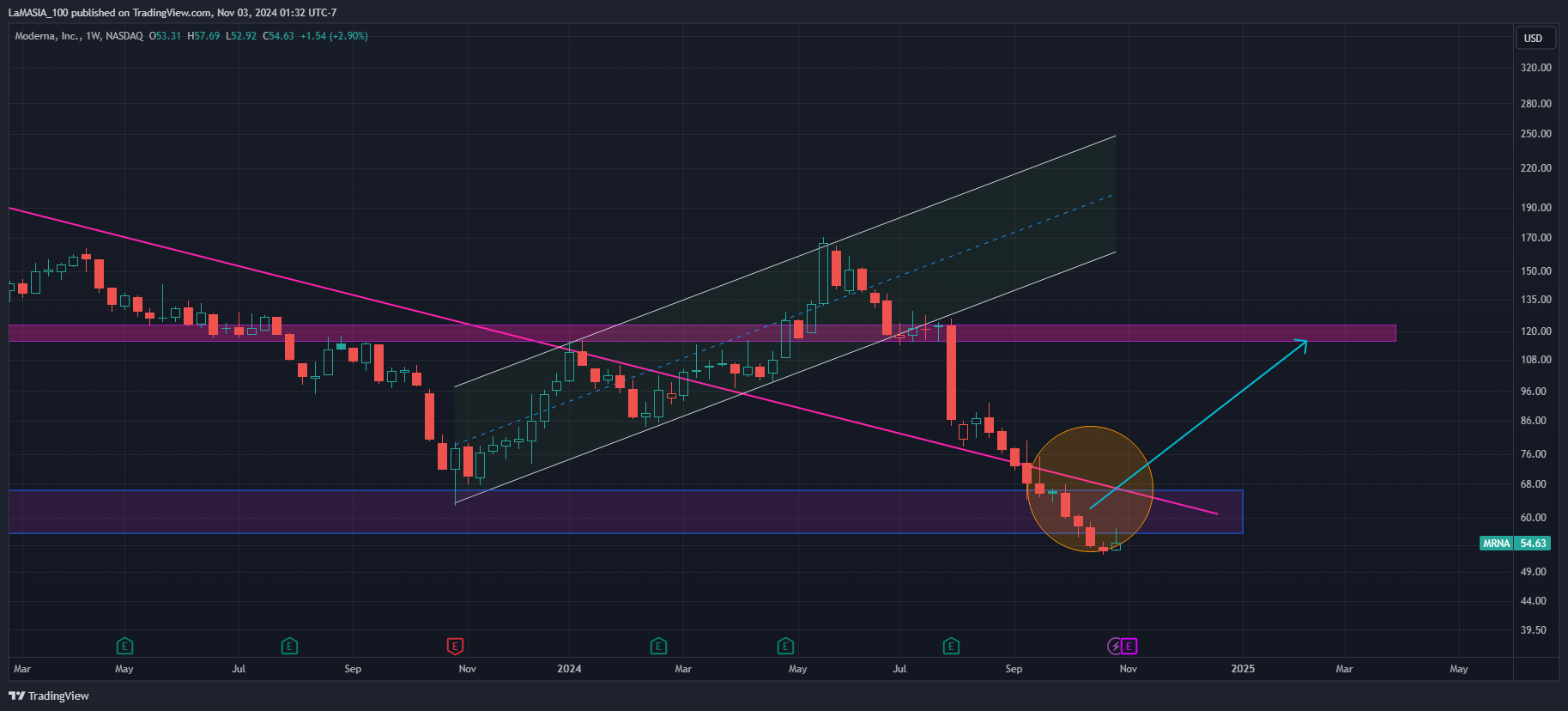
Task: Click the 39.50 price axis label
Action: tap(1534, 630)
